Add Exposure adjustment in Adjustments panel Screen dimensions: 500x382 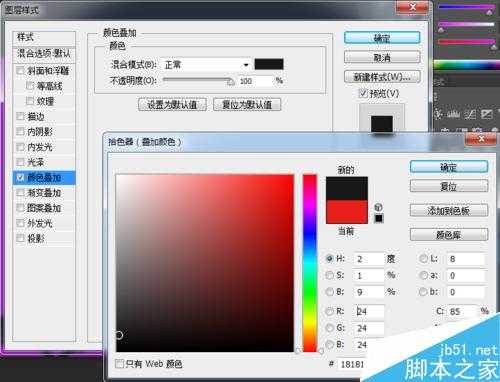(486, 115)
